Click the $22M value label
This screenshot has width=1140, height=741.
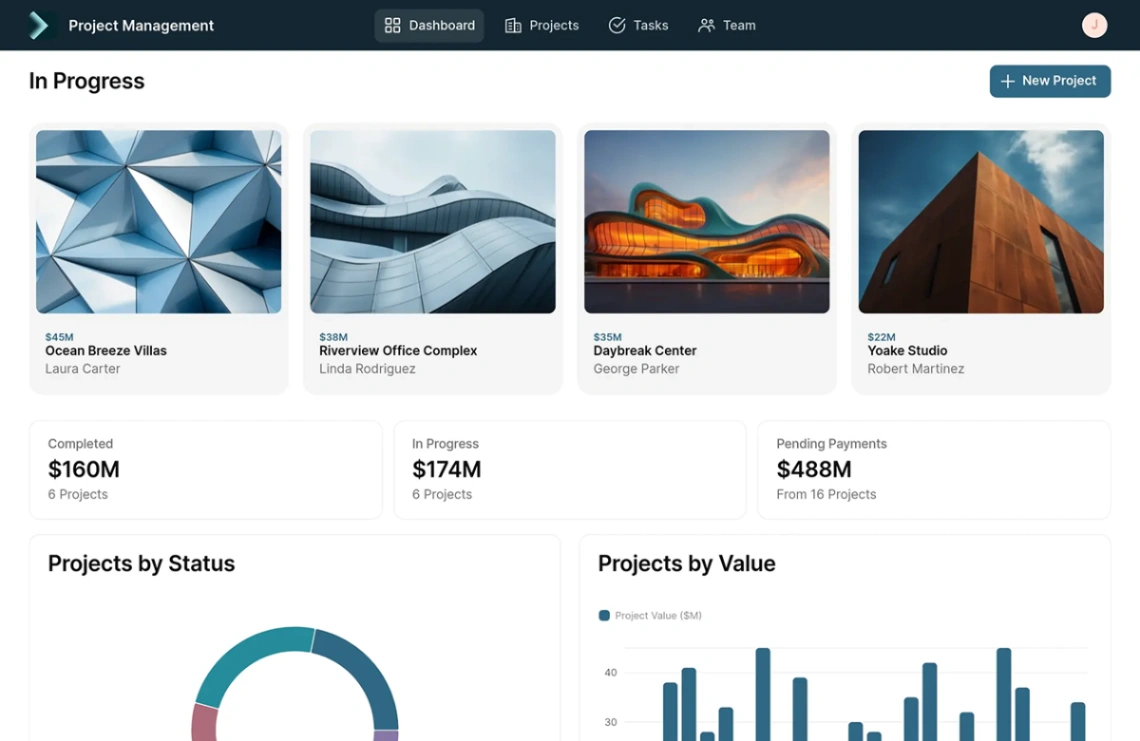pyautogui.click(x=882, y=337)
